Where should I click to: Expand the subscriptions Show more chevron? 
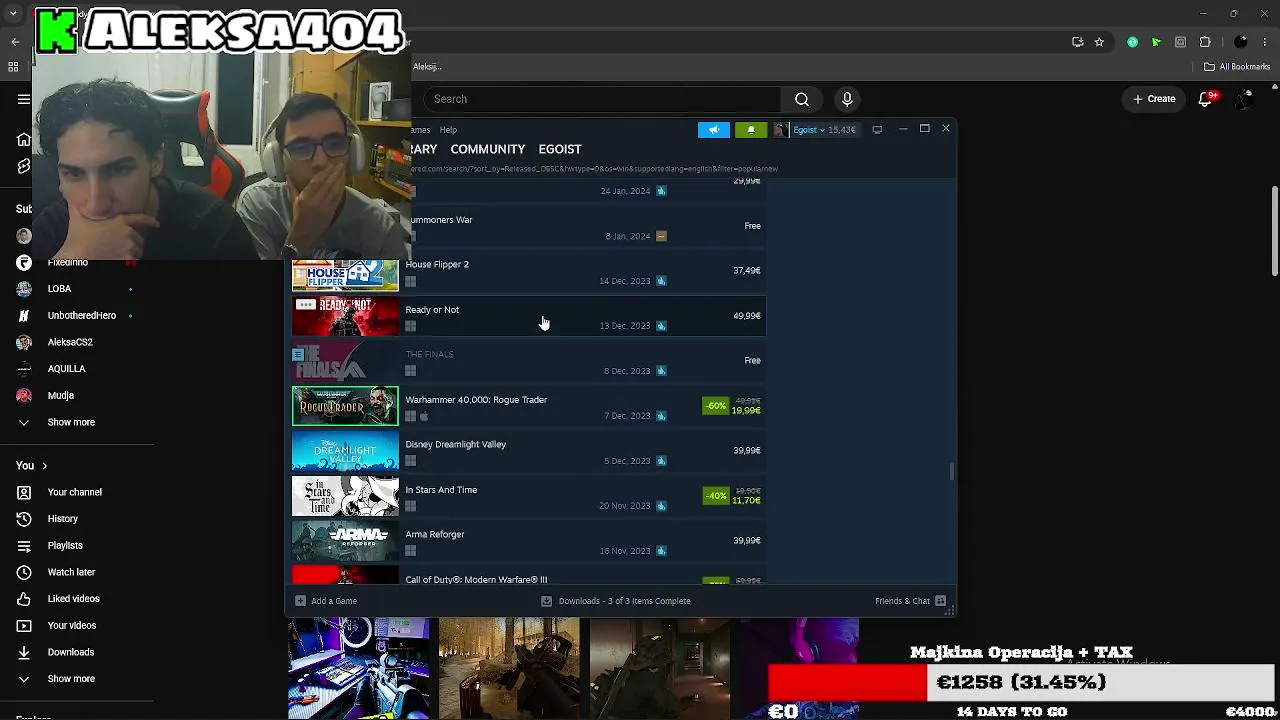click(24, 422)
